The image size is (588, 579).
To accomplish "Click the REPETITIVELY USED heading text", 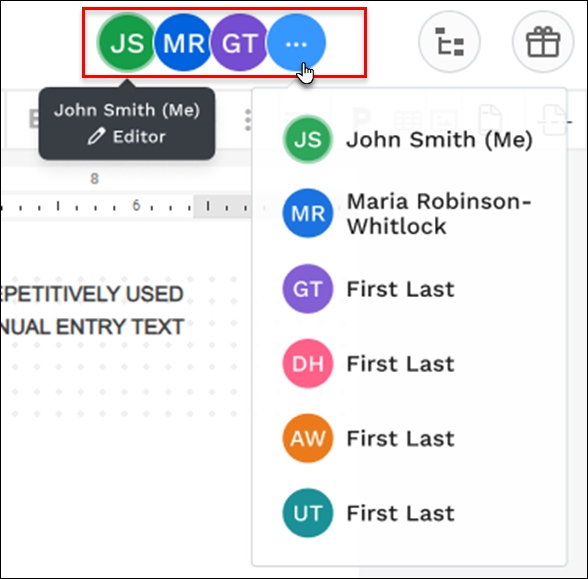I will [x=92, y=294].
